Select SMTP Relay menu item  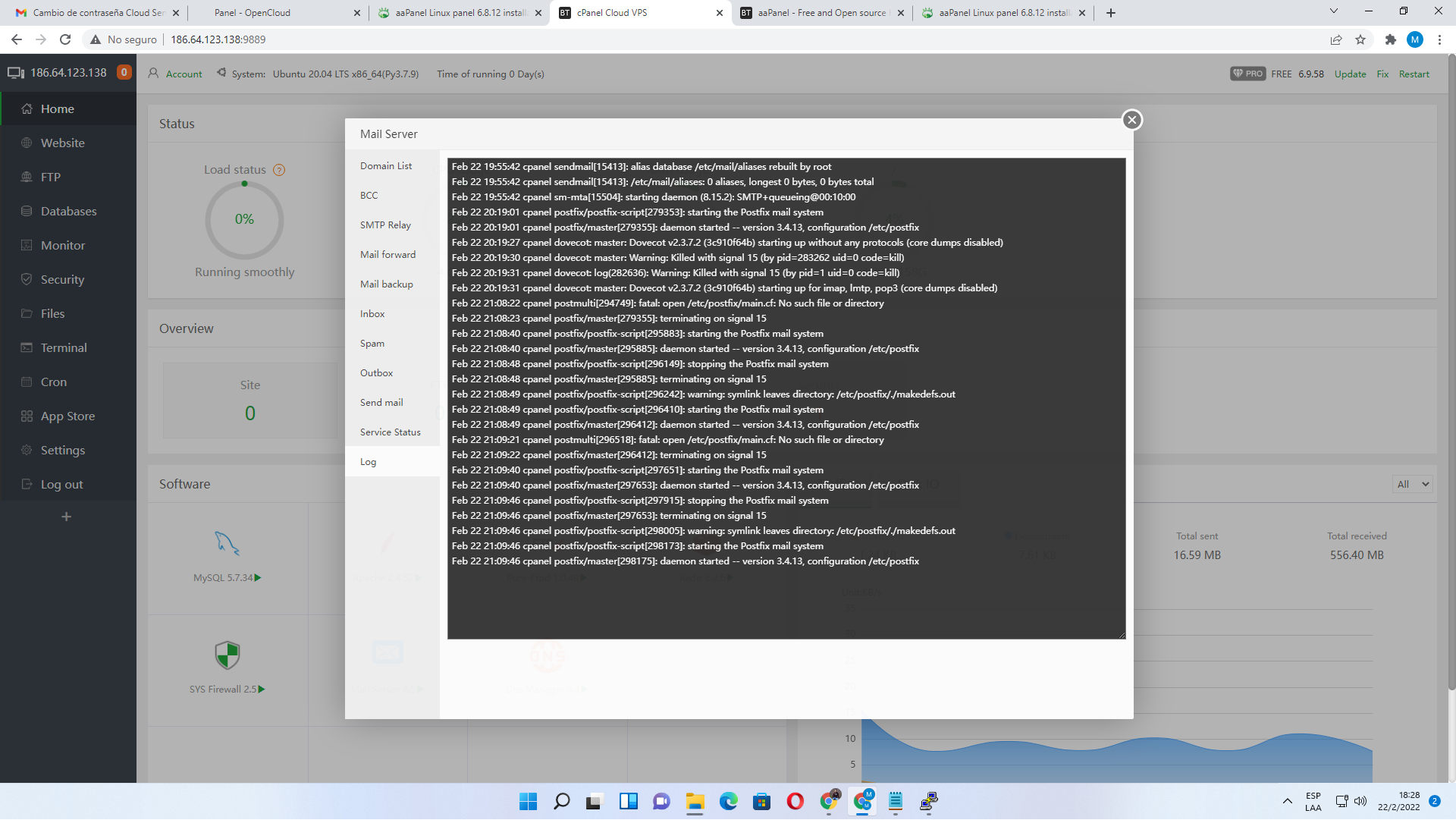(385, 225)
